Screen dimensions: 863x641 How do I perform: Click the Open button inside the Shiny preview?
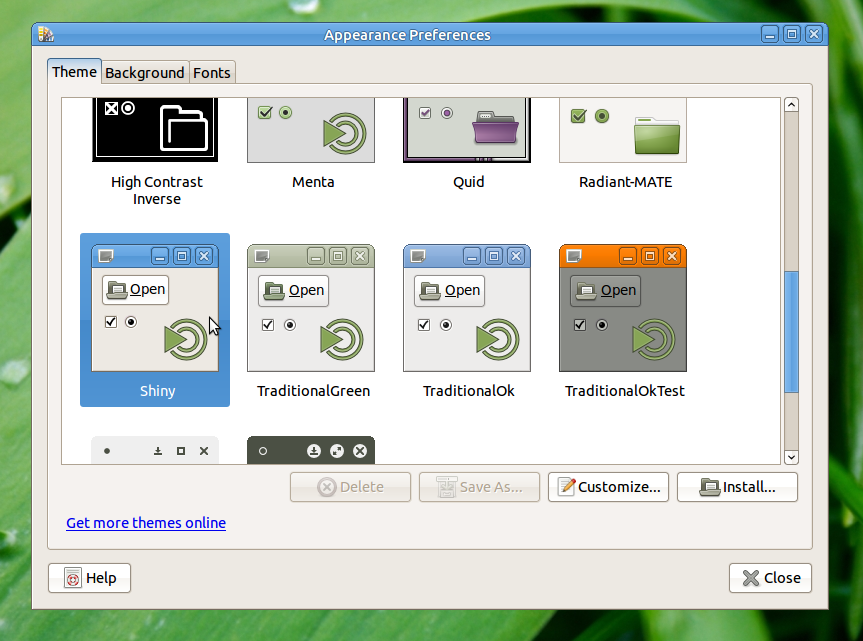pyautogui.click(x=134, y=289)
